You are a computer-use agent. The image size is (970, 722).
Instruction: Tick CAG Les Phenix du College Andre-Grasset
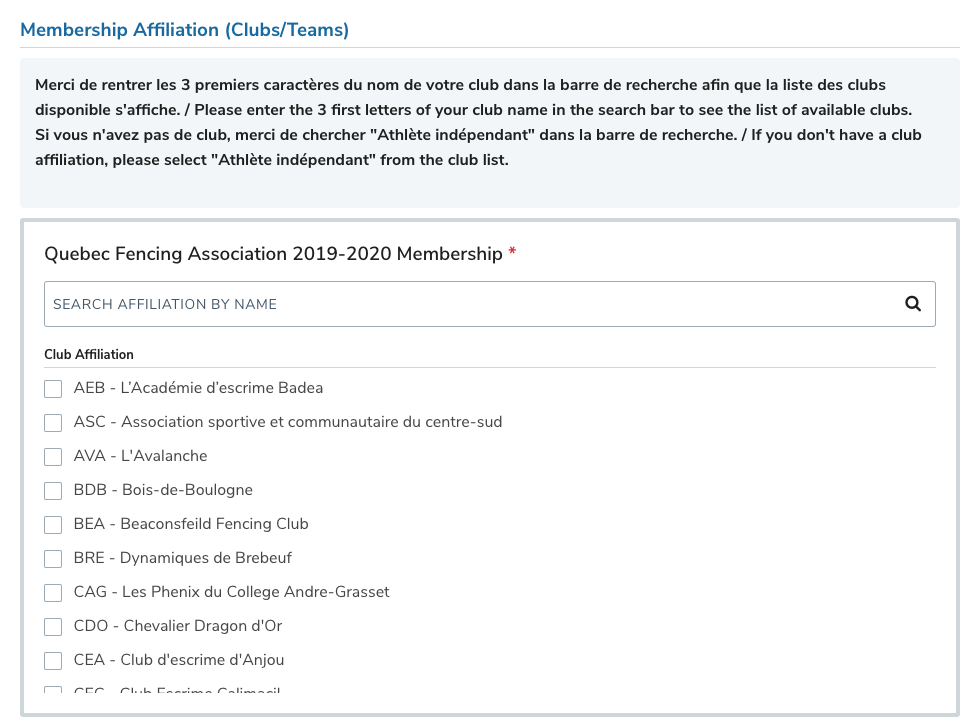tap(53, 593)
